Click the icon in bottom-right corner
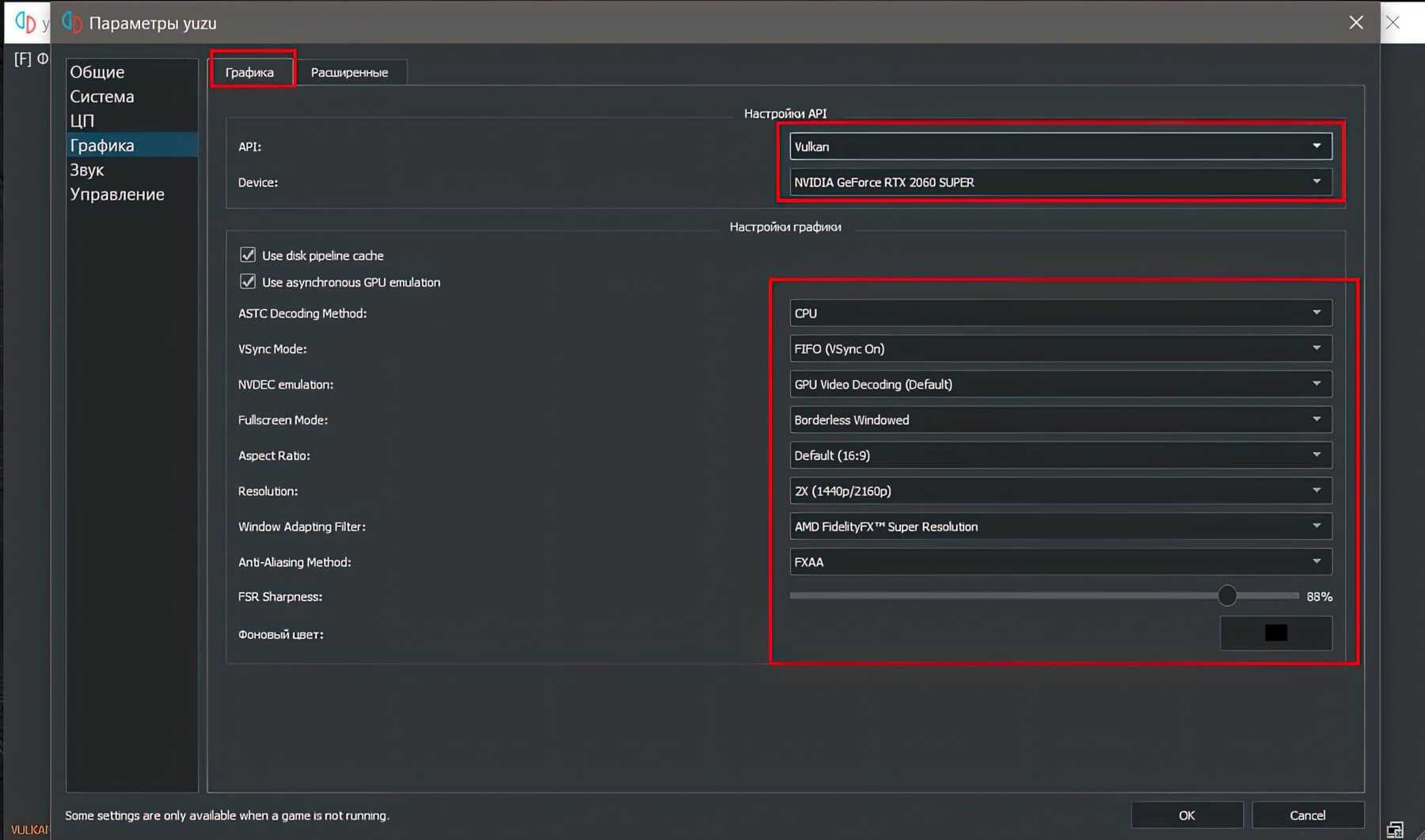Viewport: 1425px width, 840px height. point(1395,829)
